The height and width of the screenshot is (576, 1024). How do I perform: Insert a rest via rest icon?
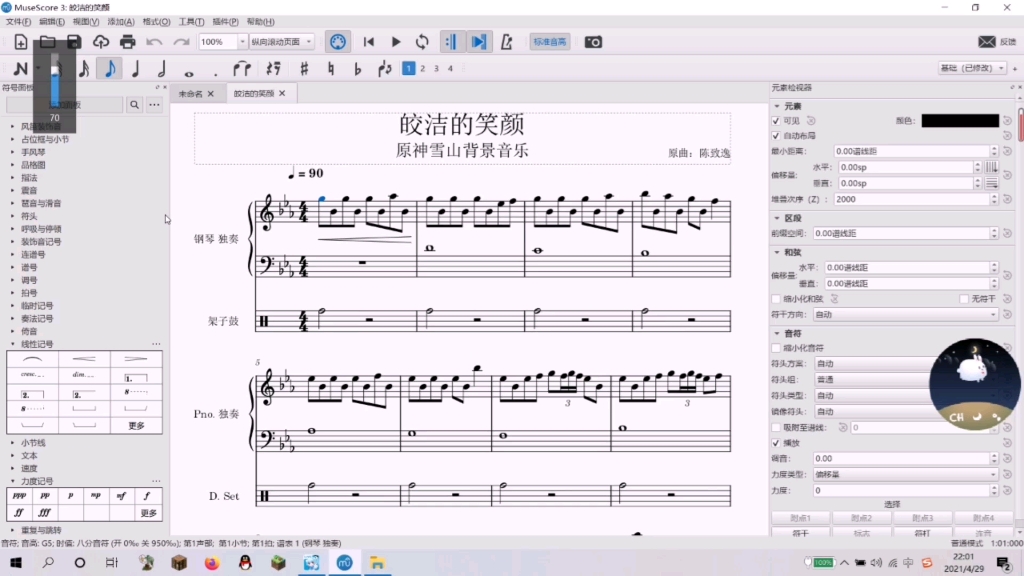274,69
